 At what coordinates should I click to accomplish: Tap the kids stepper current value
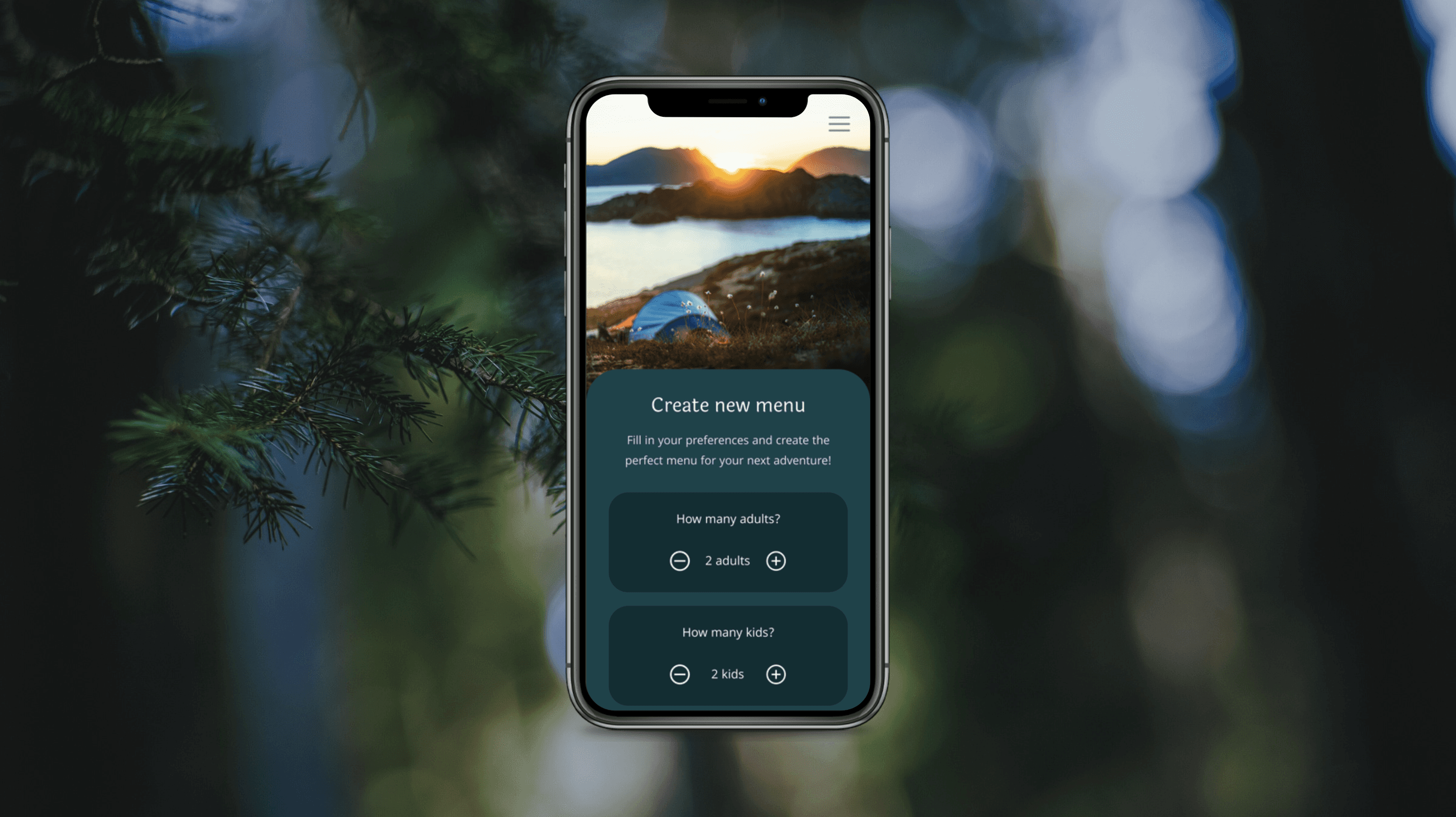pos(727,673)
